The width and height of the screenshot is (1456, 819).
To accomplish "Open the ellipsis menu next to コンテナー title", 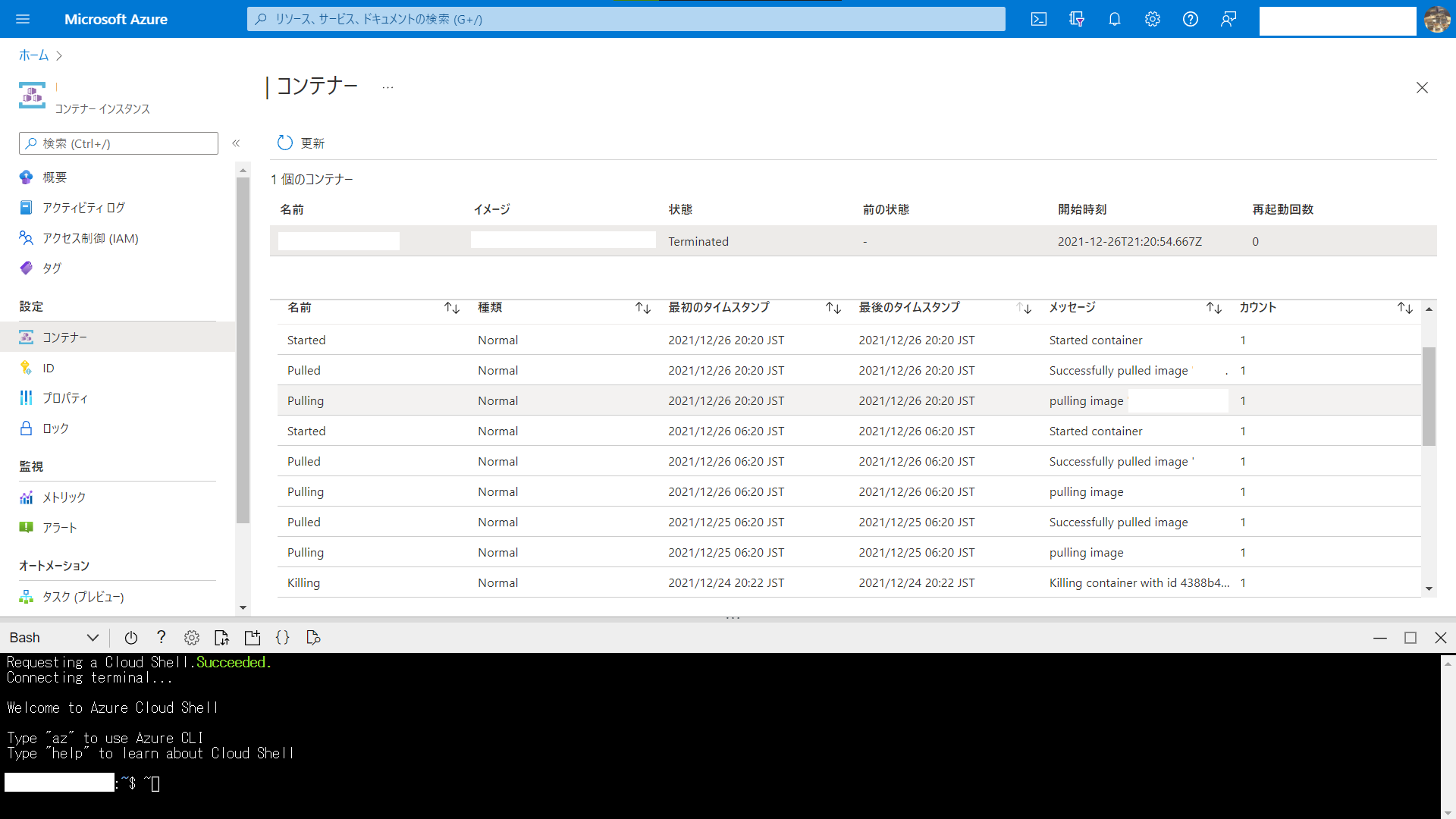I will tap(388, 87).
